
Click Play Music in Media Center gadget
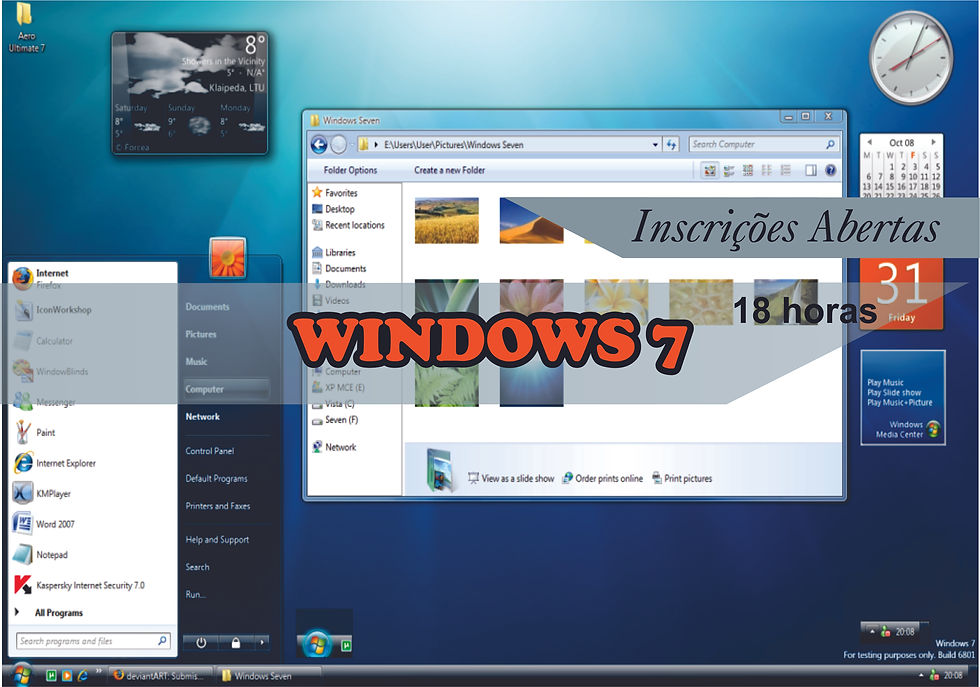coord(885,382)
